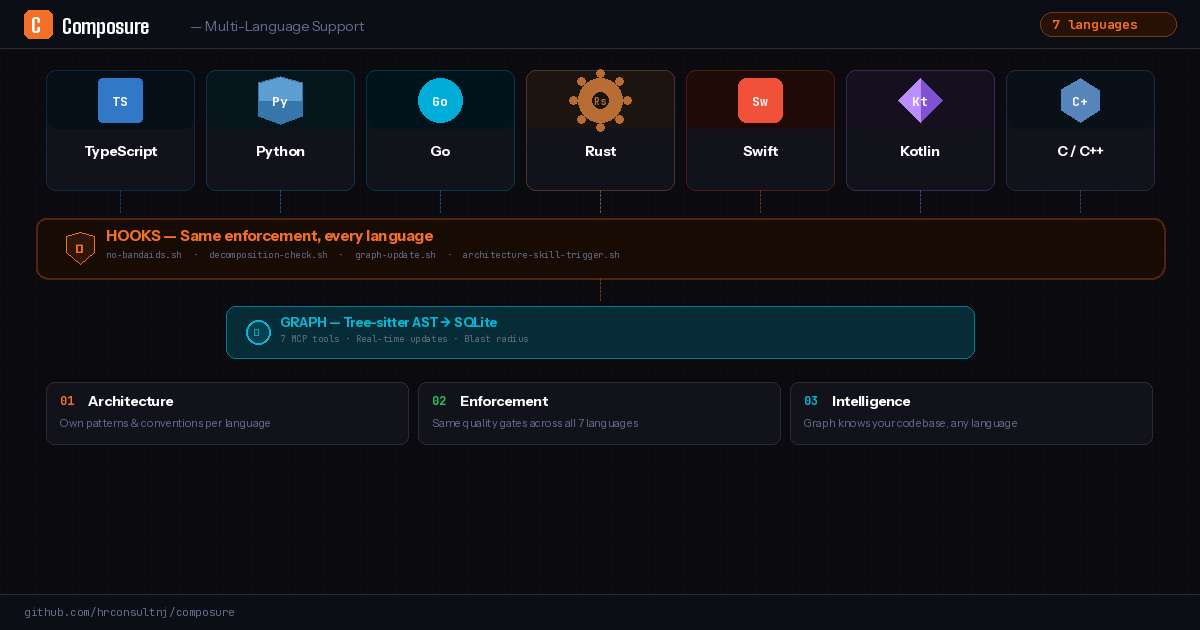Image resolution: width=1200 pixels, height=630 pixels.
Task: Click the Rust gear icon
Action: [600, 100]
